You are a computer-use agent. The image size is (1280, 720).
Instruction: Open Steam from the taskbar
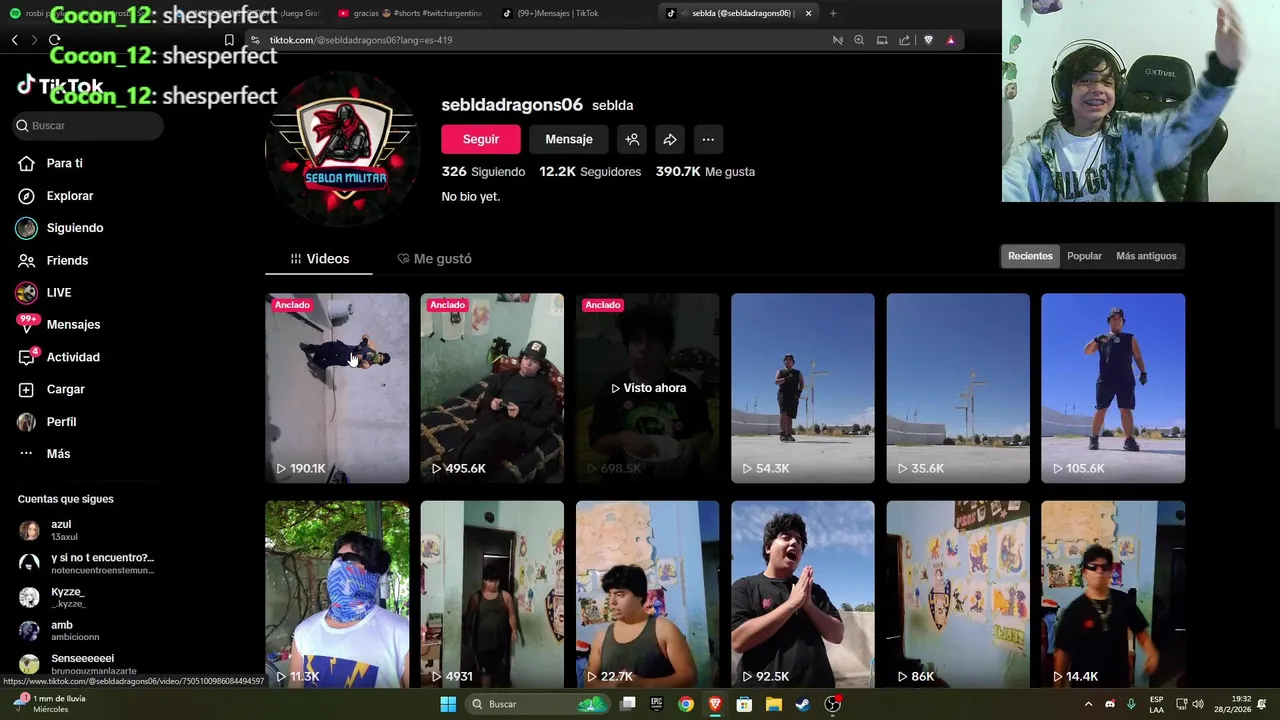tap(802, 704)
